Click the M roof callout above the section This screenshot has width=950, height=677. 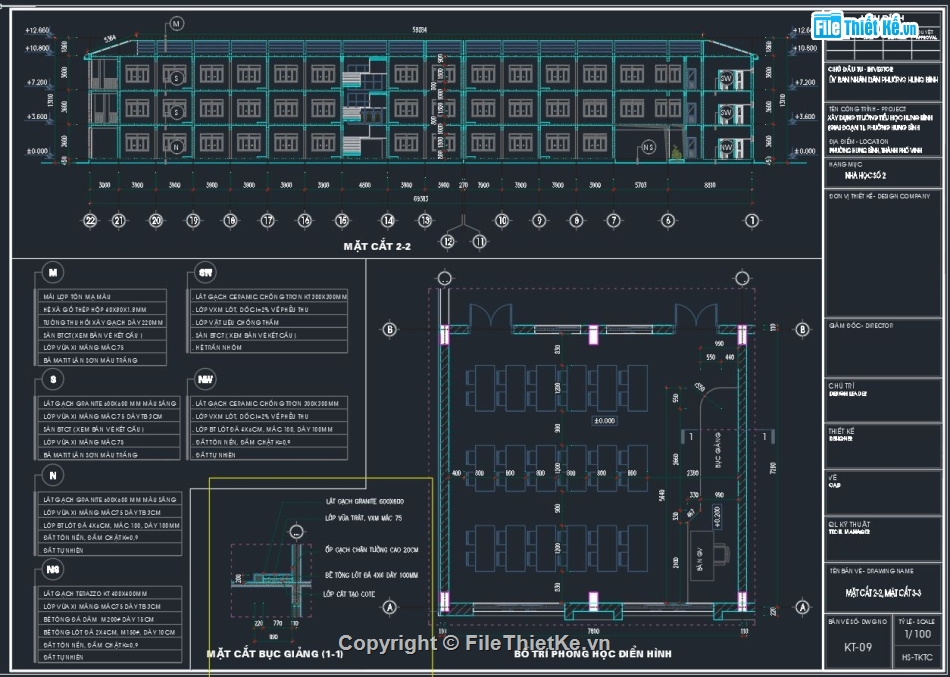click(176, 24)
